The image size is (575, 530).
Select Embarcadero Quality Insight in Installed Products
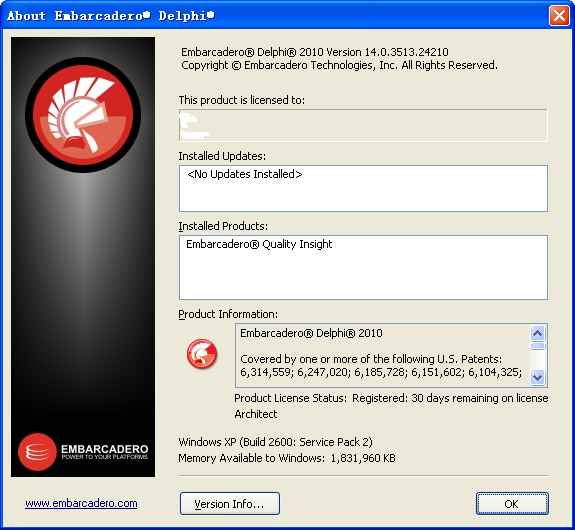259,244
